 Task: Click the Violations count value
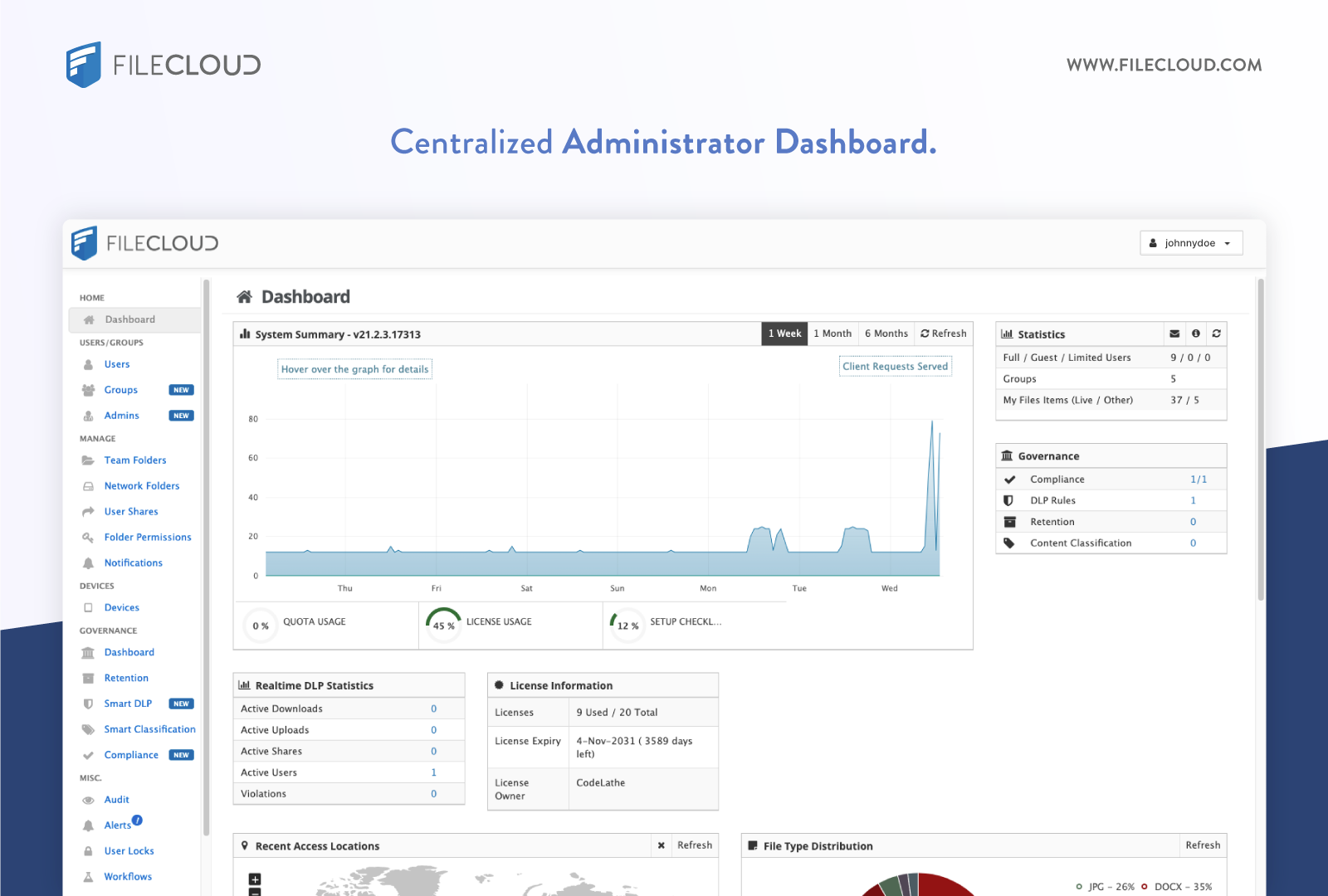pos(433,794)
